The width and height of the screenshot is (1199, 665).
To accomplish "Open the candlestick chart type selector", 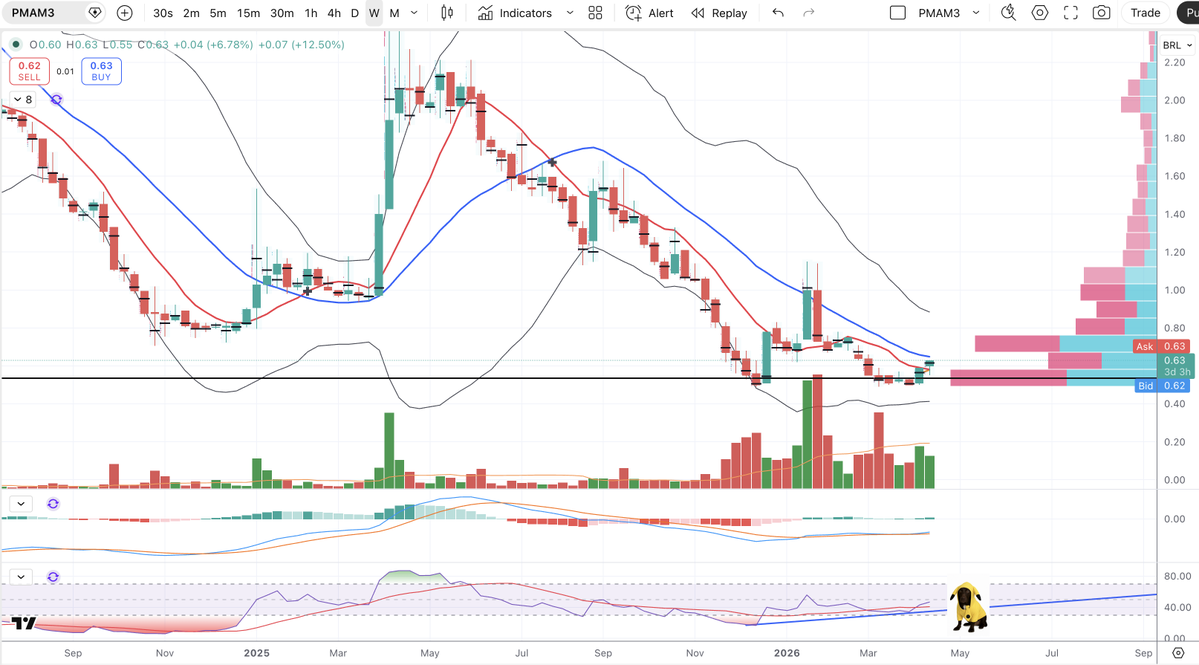I will pyautogui.click(x=447, y=13).
